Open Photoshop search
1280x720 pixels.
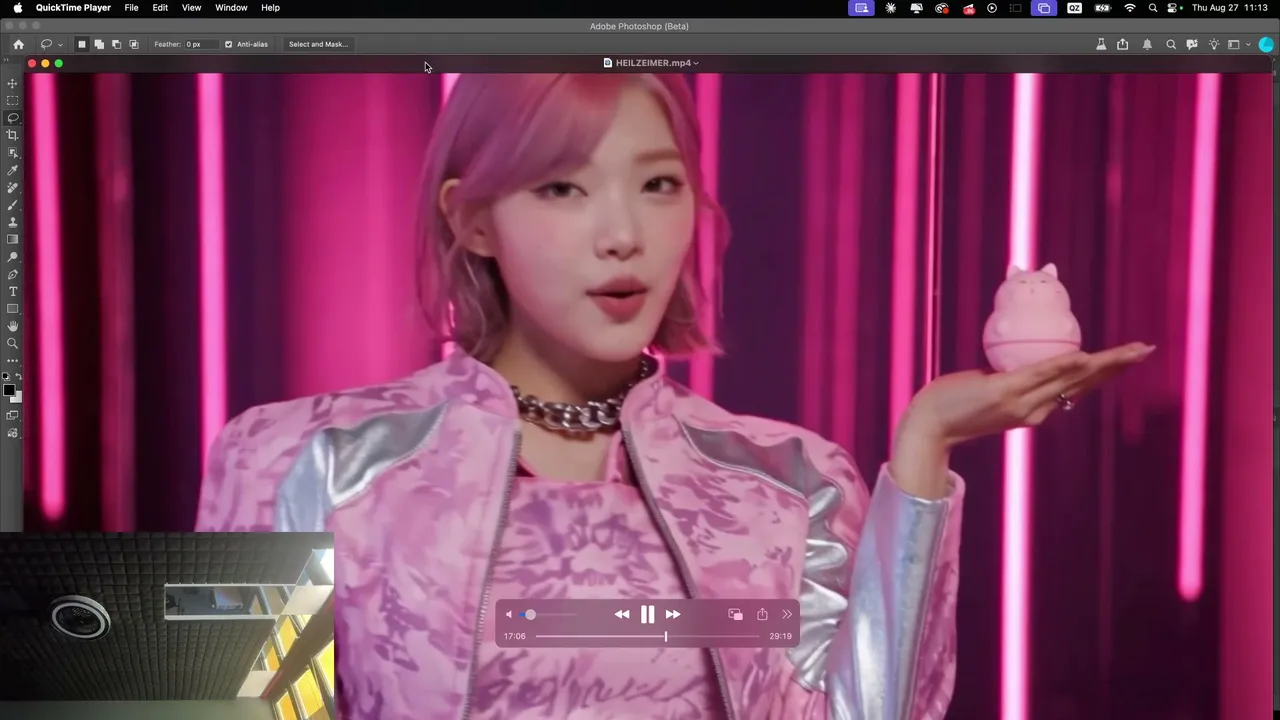click(x=1171, y=44)
